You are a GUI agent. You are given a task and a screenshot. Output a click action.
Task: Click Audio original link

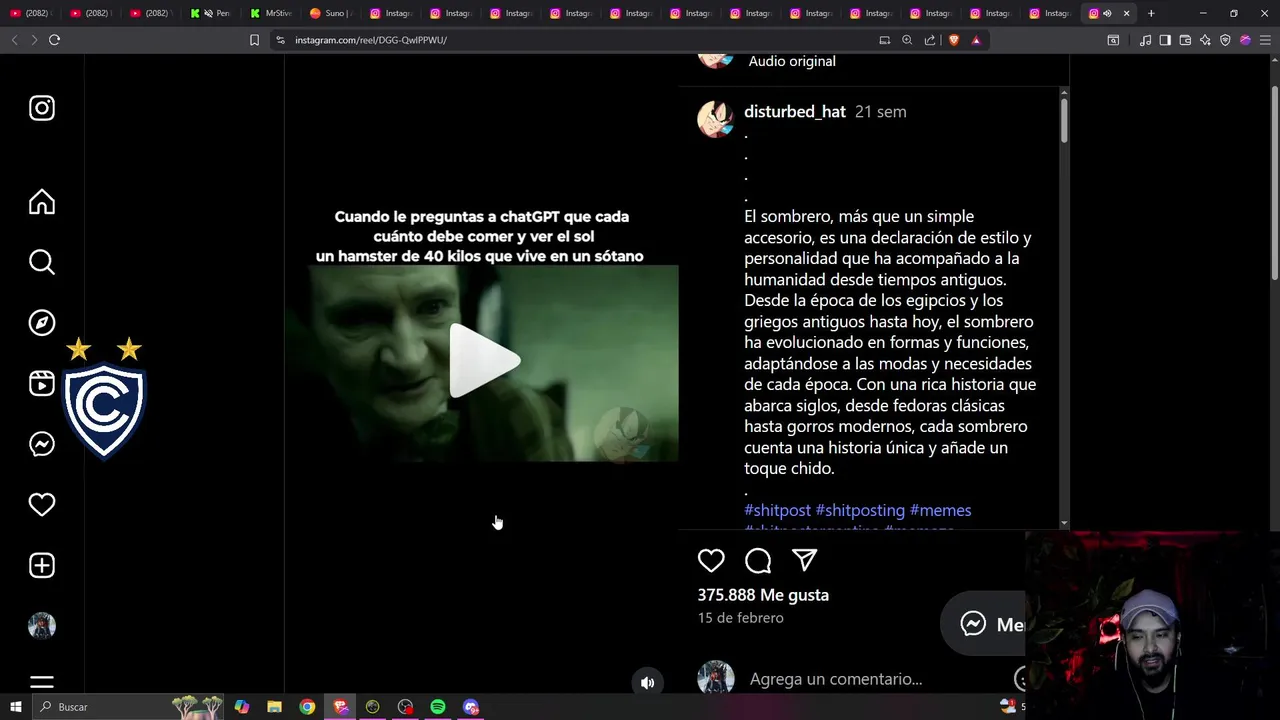(x=792, y=61)
